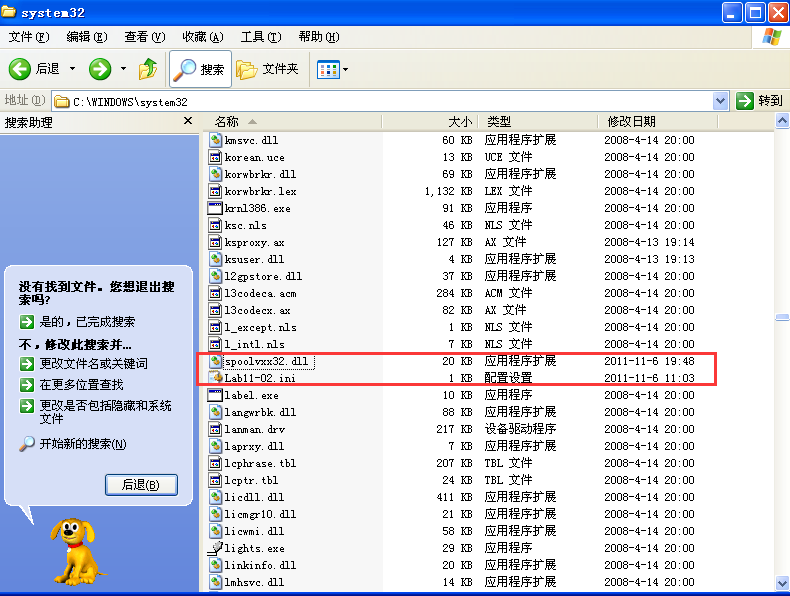Open forward history dropdown arrow
The image size is (790, 596).
click(x=123, y=69)
